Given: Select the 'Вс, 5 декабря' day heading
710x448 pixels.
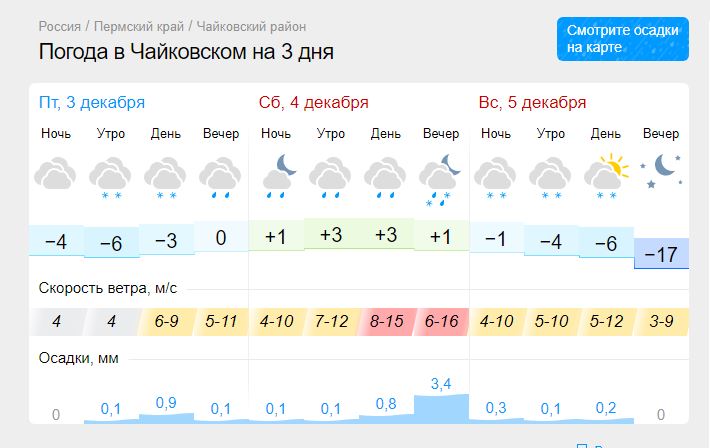Looking at the screenshot, I should point(532,103).
